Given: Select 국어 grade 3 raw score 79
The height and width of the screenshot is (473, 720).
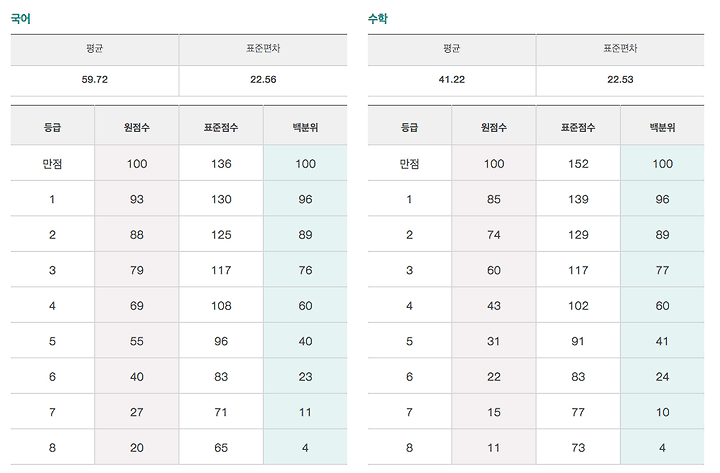Looking at the screenshot, I should [x=136, y=270].
